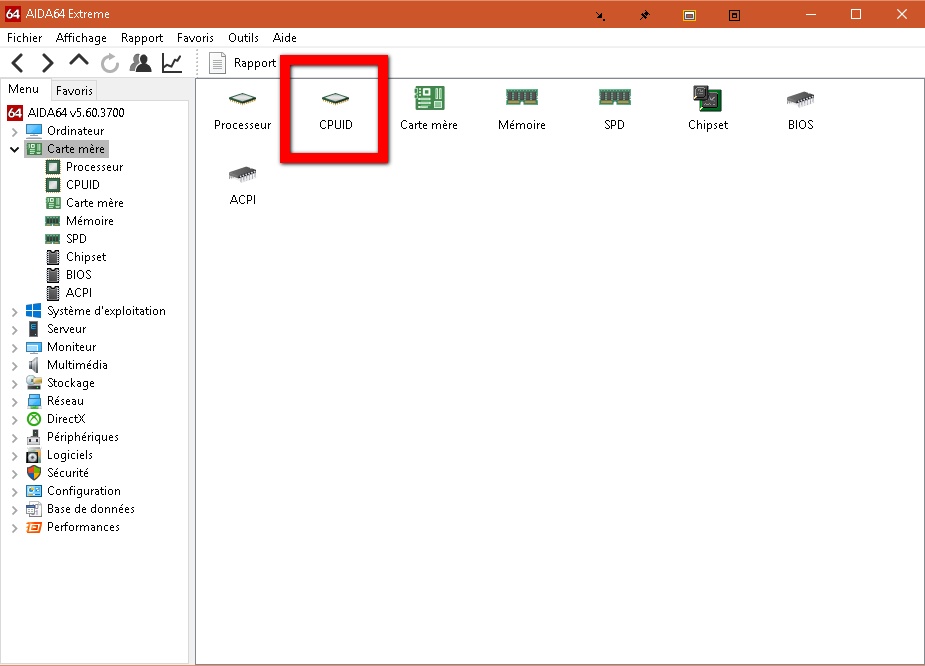
Task: Select the AIDA64 v5.60.3700 root node
Action: 65,113
